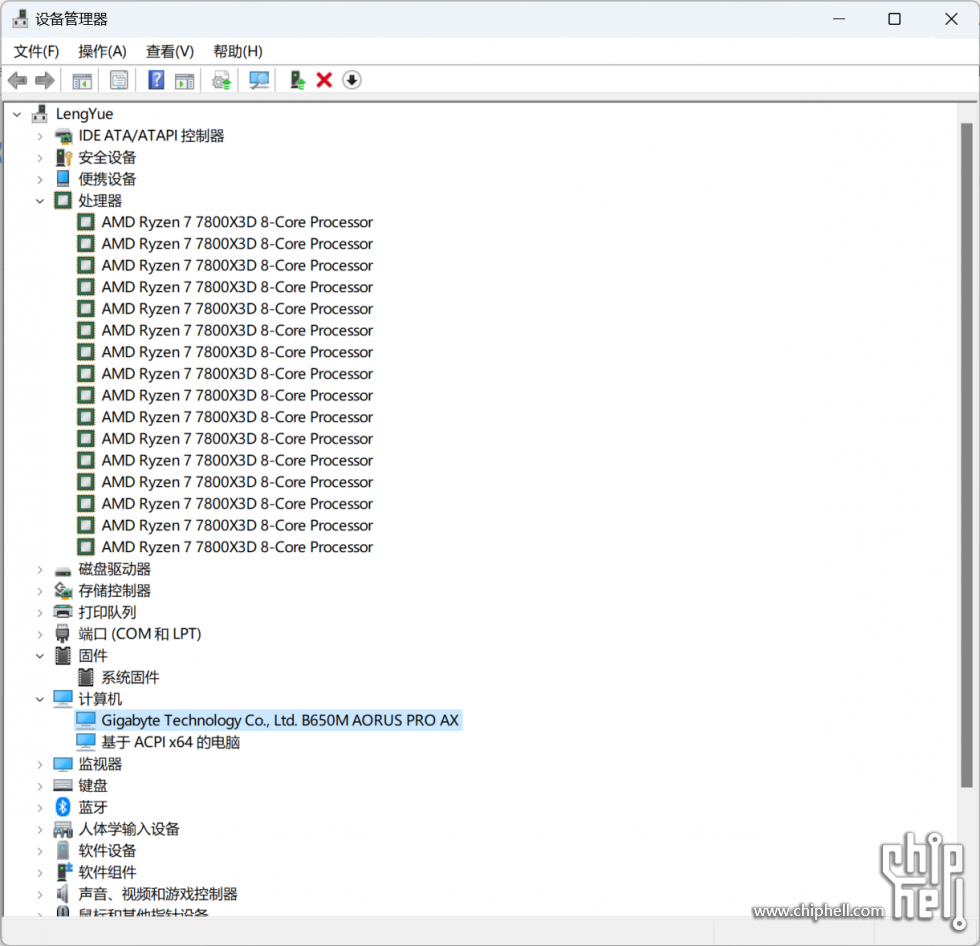Click the Bluetooth (蓝牙) category icon
980x946 pixels.
click(x=63, y=807)
